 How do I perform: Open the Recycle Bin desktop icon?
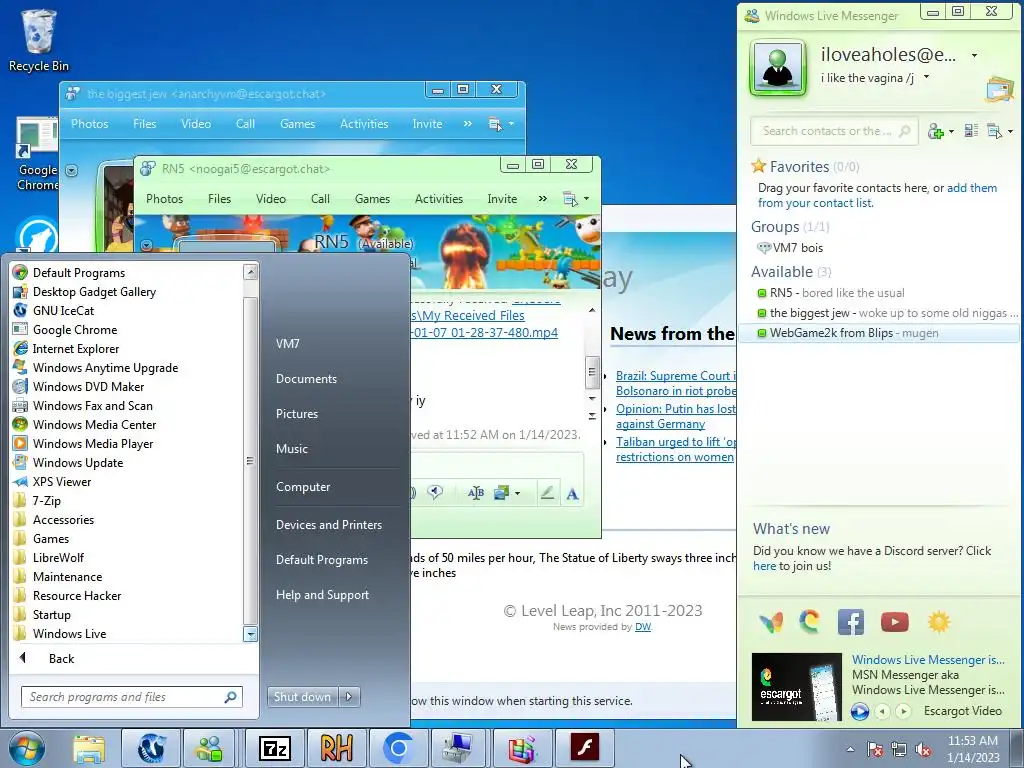click(39, 40)
